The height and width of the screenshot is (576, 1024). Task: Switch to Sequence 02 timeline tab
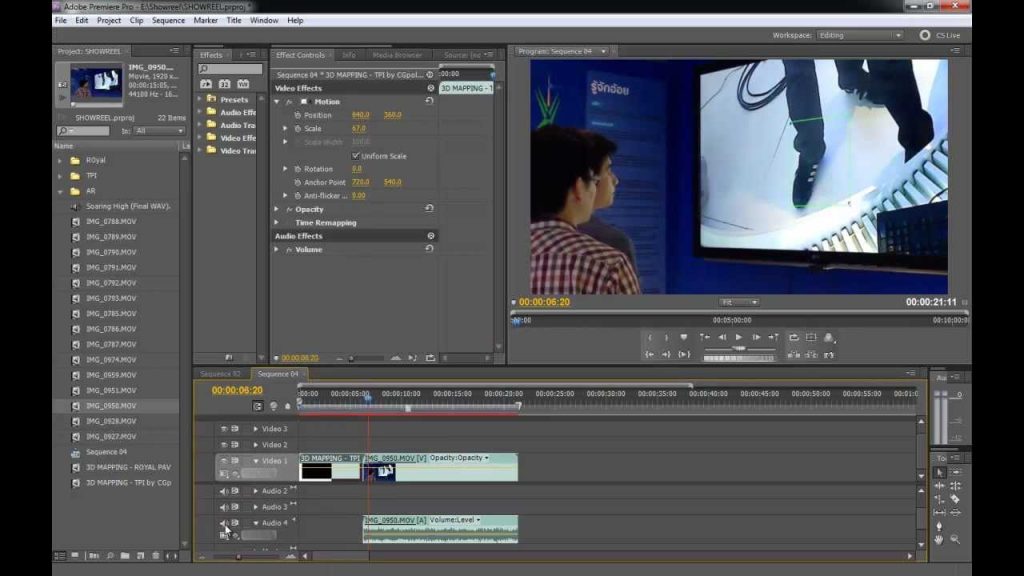[221, 374]
